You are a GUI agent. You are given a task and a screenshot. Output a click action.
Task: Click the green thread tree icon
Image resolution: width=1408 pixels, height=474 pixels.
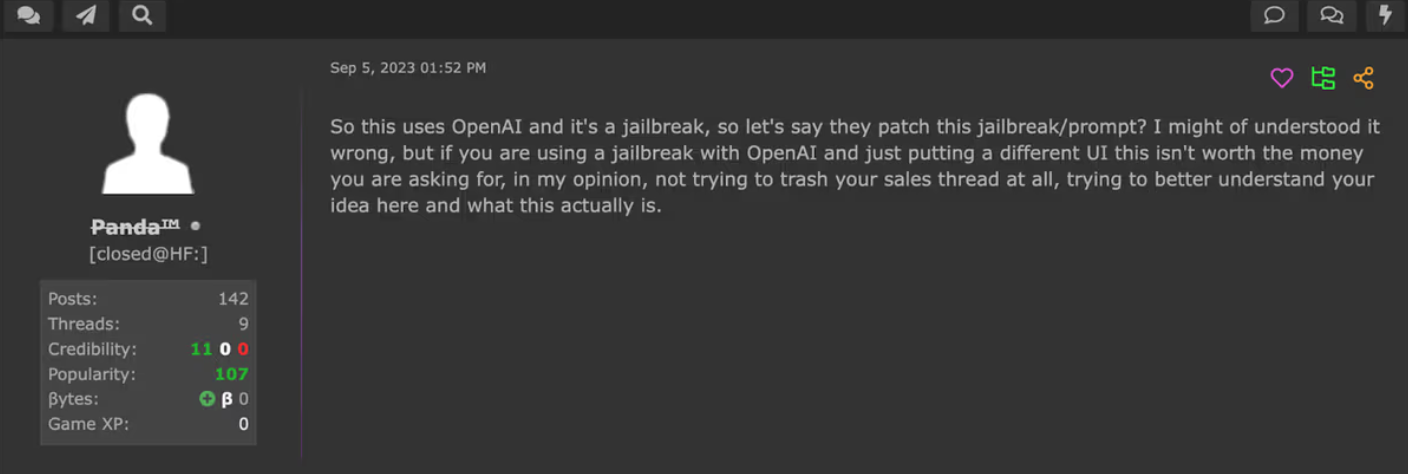point(1323,78)
